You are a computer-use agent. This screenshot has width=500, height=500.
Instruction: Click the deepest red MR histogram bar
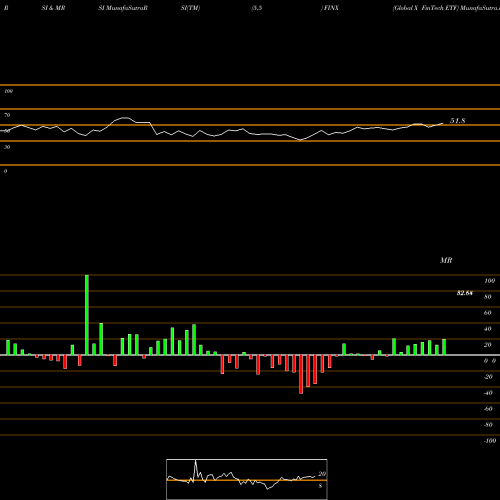pos(301,374)
